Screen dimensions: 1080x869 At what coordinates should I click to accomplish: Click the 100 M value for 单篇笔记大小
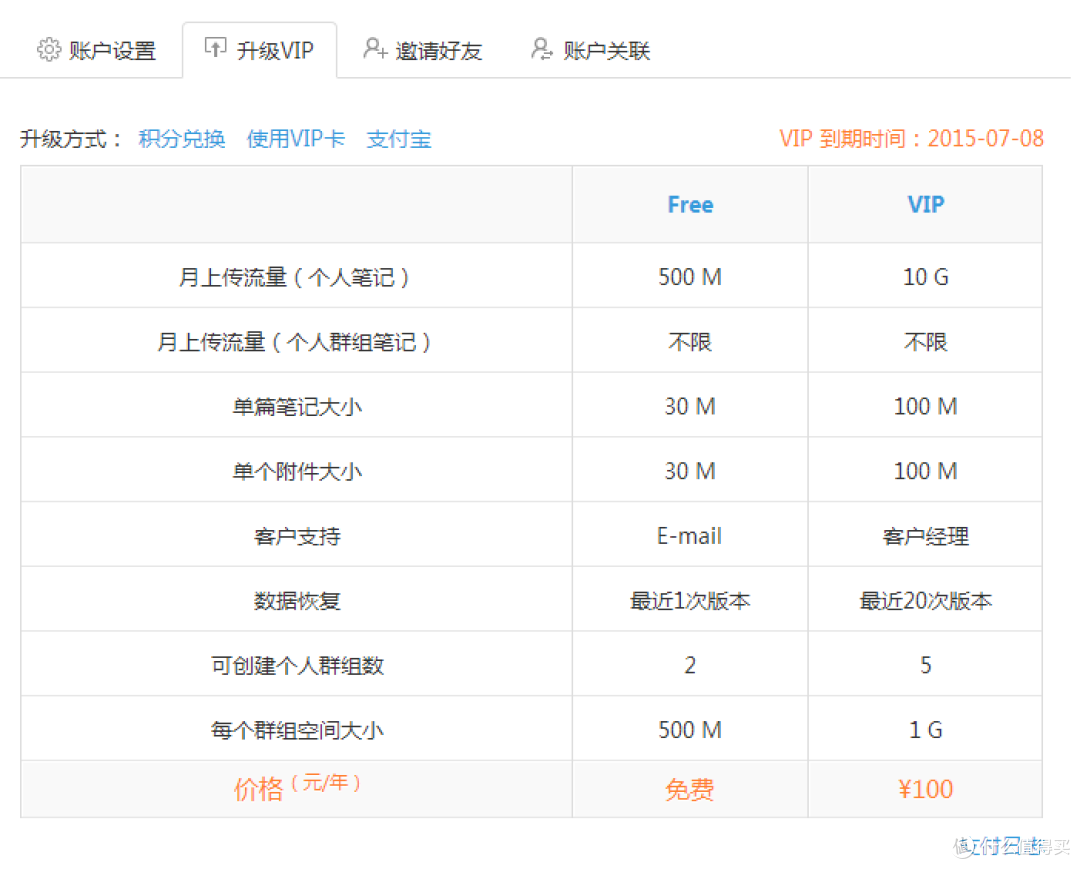926,406
